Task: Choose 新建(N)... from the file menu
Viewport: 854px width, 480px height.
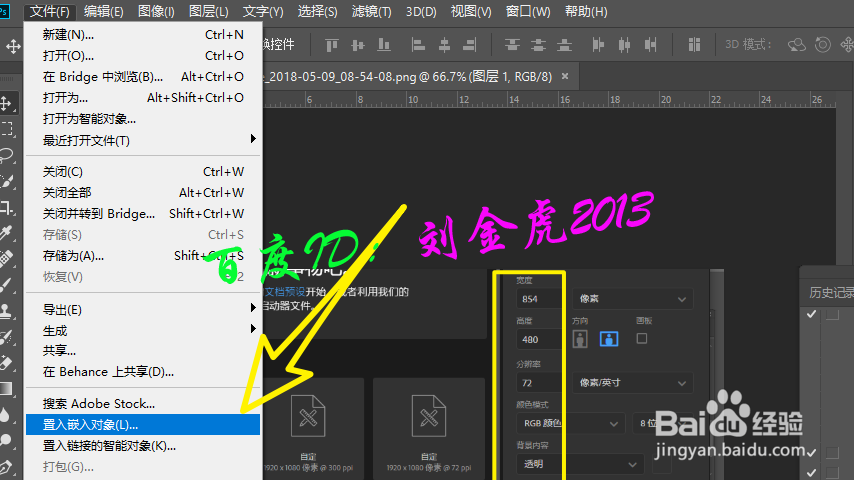Action: (143, 35)
